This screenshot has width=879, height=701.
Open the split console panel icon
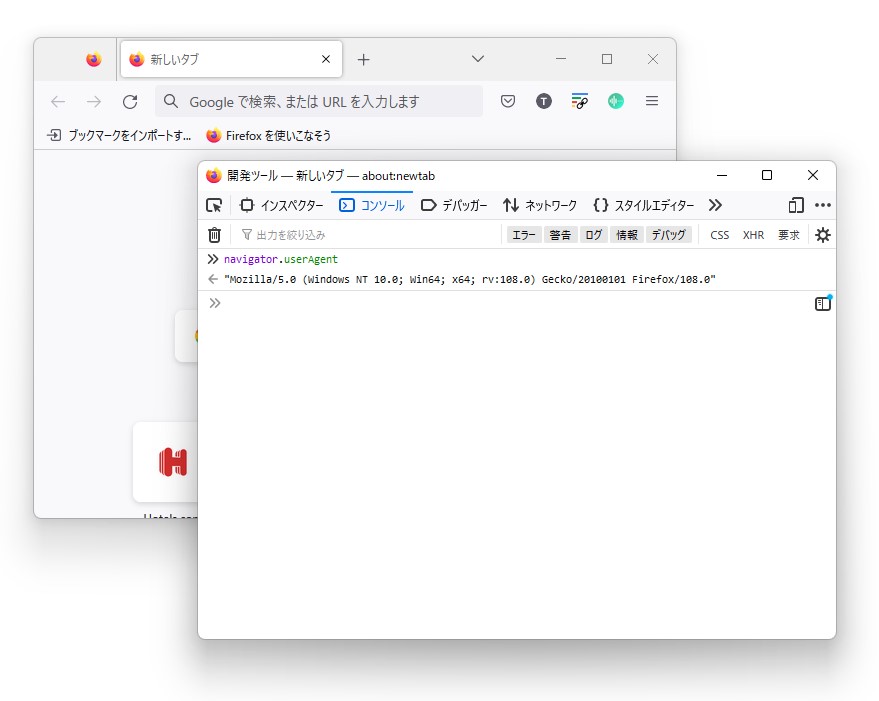tap(822, 303)
